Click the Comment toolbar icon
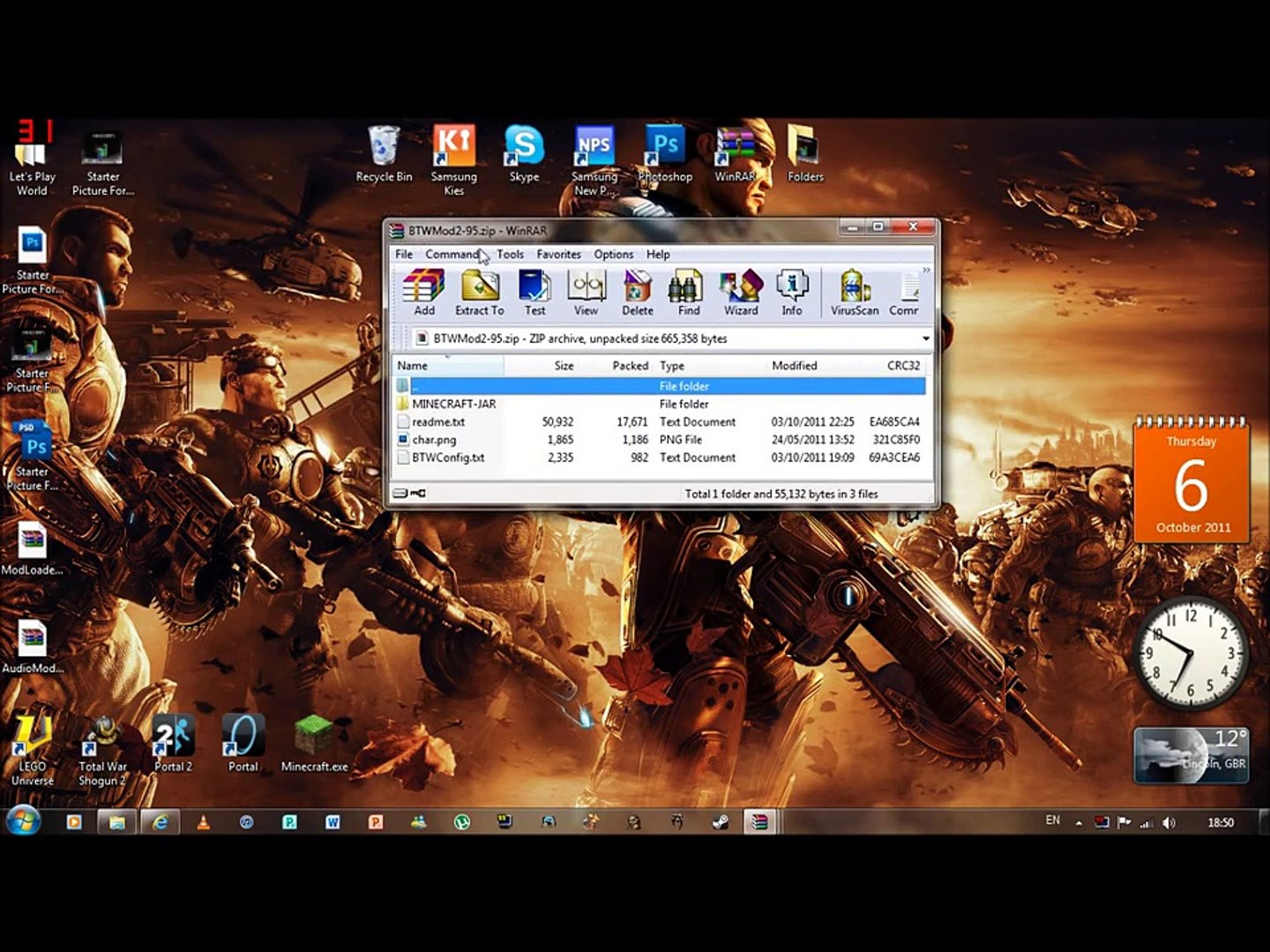Image resolution: width=1270 pixels, height=952 pixels. coord(904,294)
